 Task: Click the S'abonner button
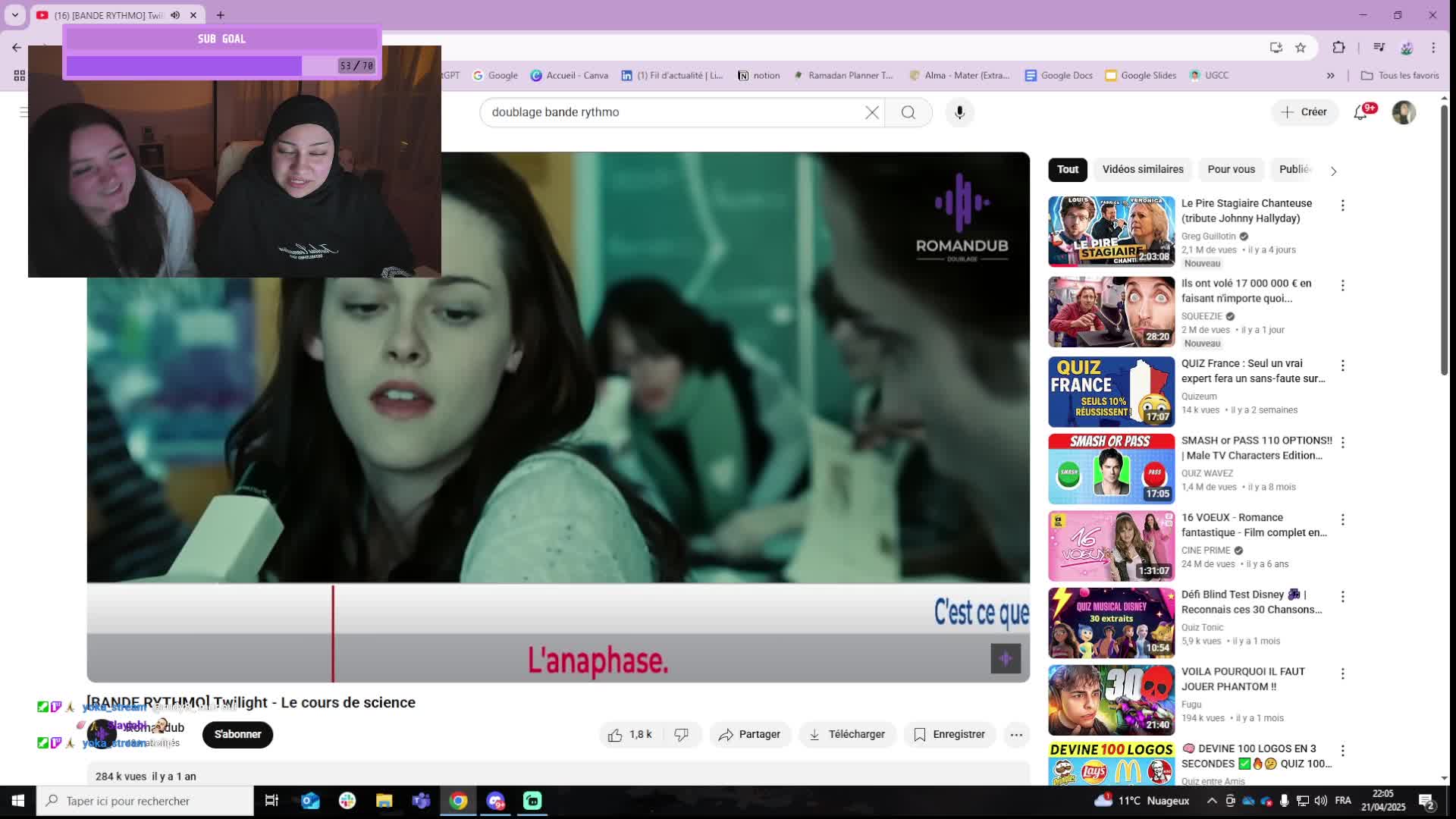tap(237, 734)
